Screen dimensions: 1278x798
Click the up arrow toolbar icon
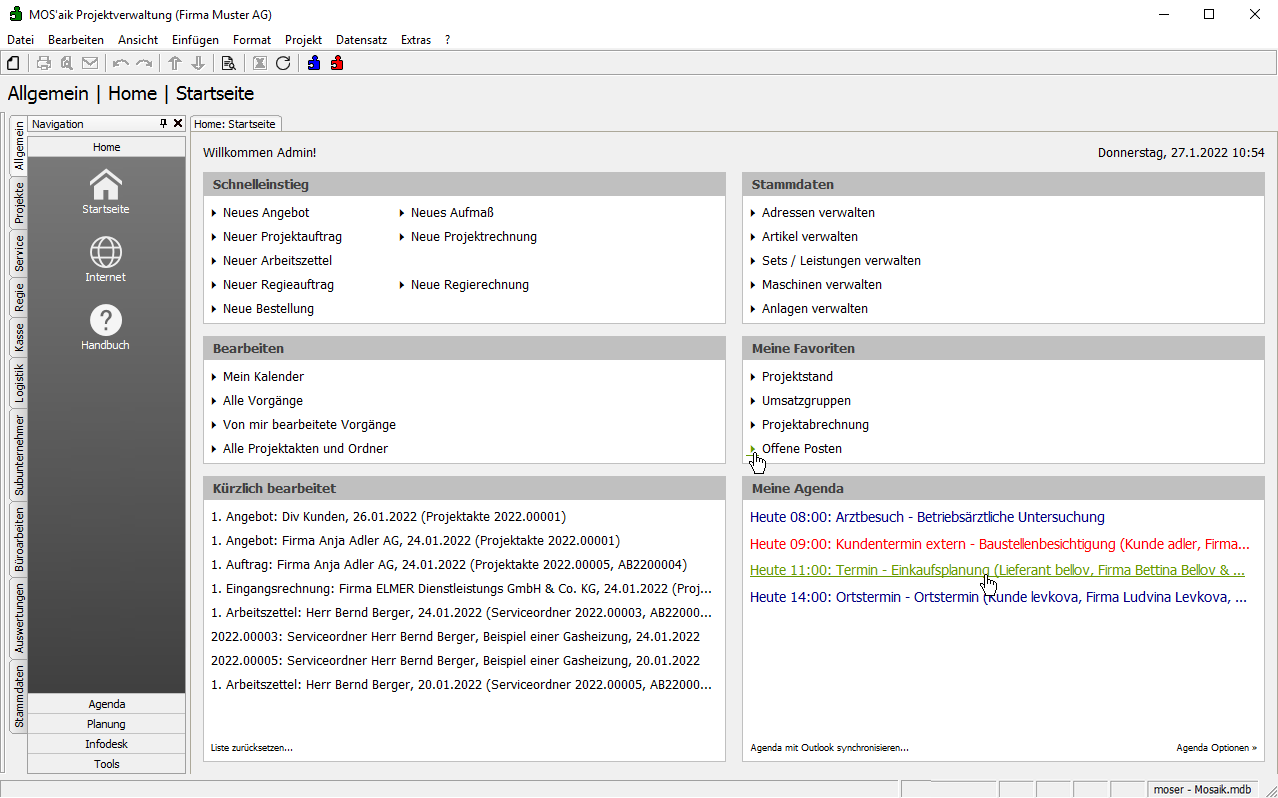click(175, 63)
